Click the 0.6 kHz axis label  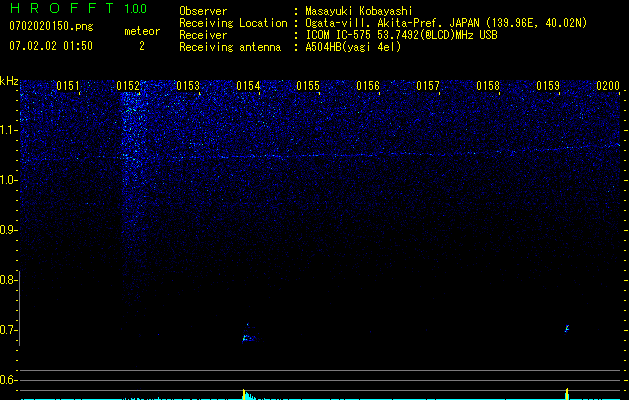(8, 380)
